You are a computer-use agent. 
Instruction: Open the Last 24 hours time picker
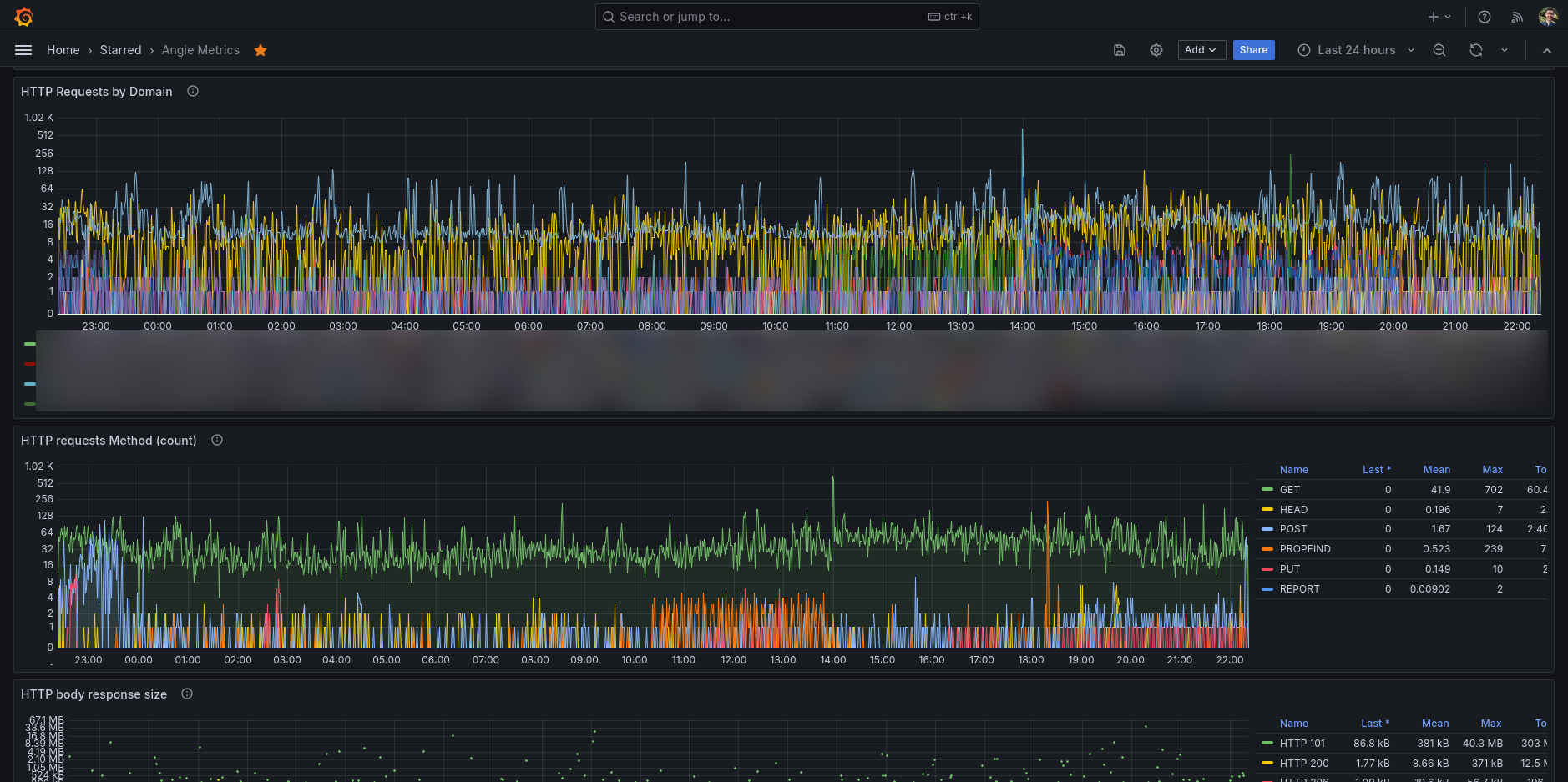click(1356, 50)
